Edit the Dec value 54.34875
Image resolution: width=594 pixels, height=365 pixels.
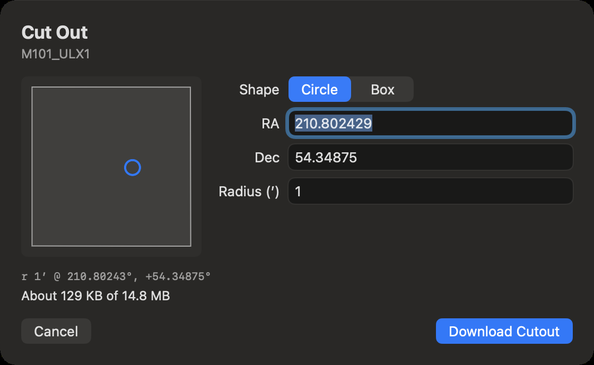430,157
